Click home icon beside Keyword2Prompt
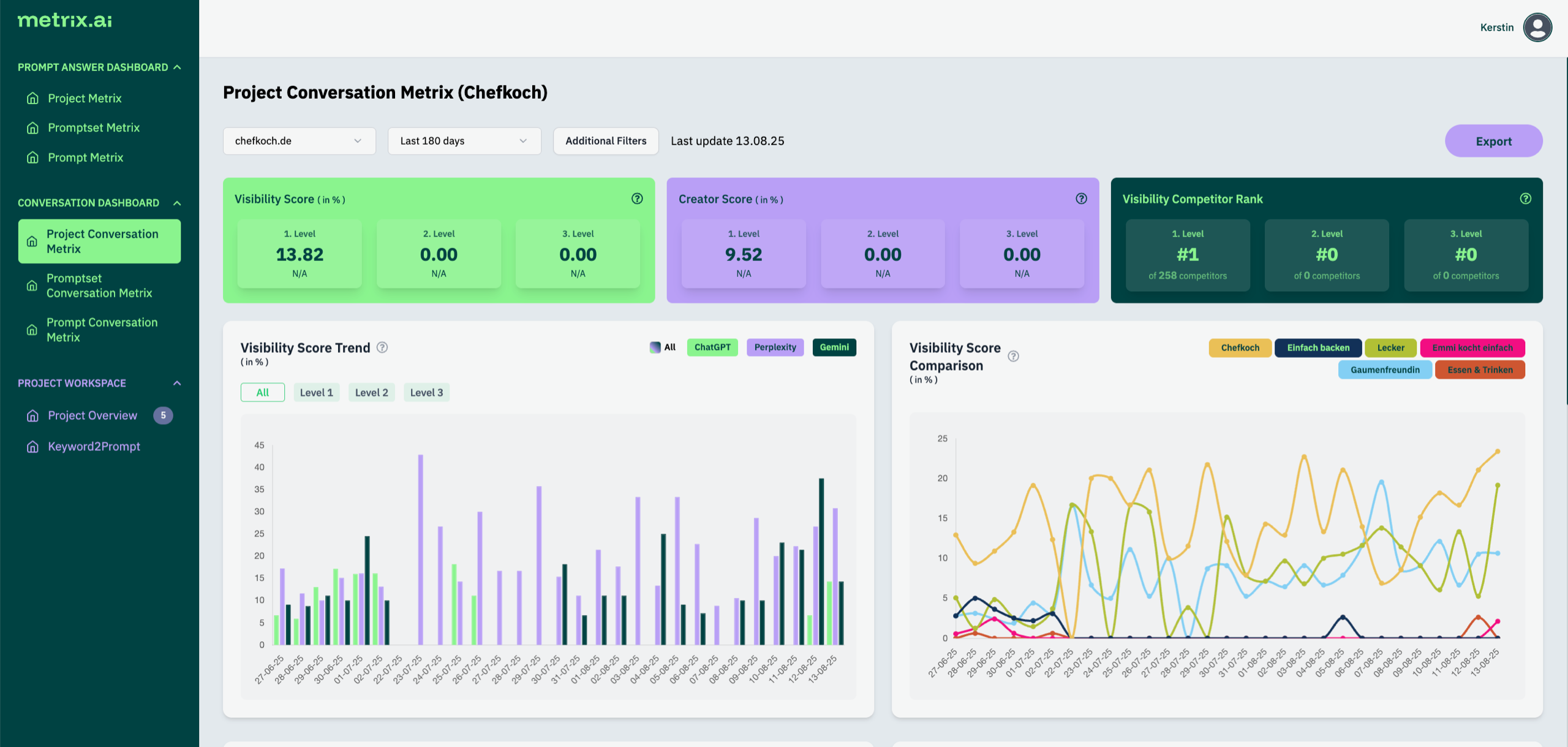This screenshot has height=747, width=1568. tap(32, 447)
